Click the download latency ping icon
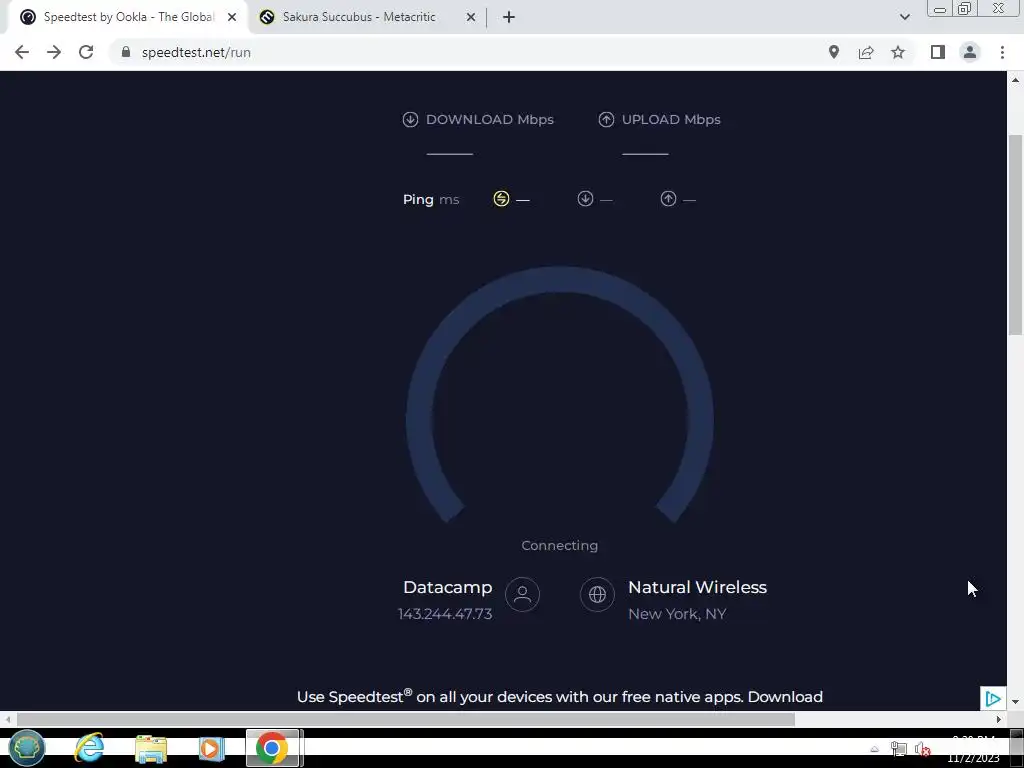This screenshot has height=768, width=1024. pyautogui.click(x=585, y=199)
